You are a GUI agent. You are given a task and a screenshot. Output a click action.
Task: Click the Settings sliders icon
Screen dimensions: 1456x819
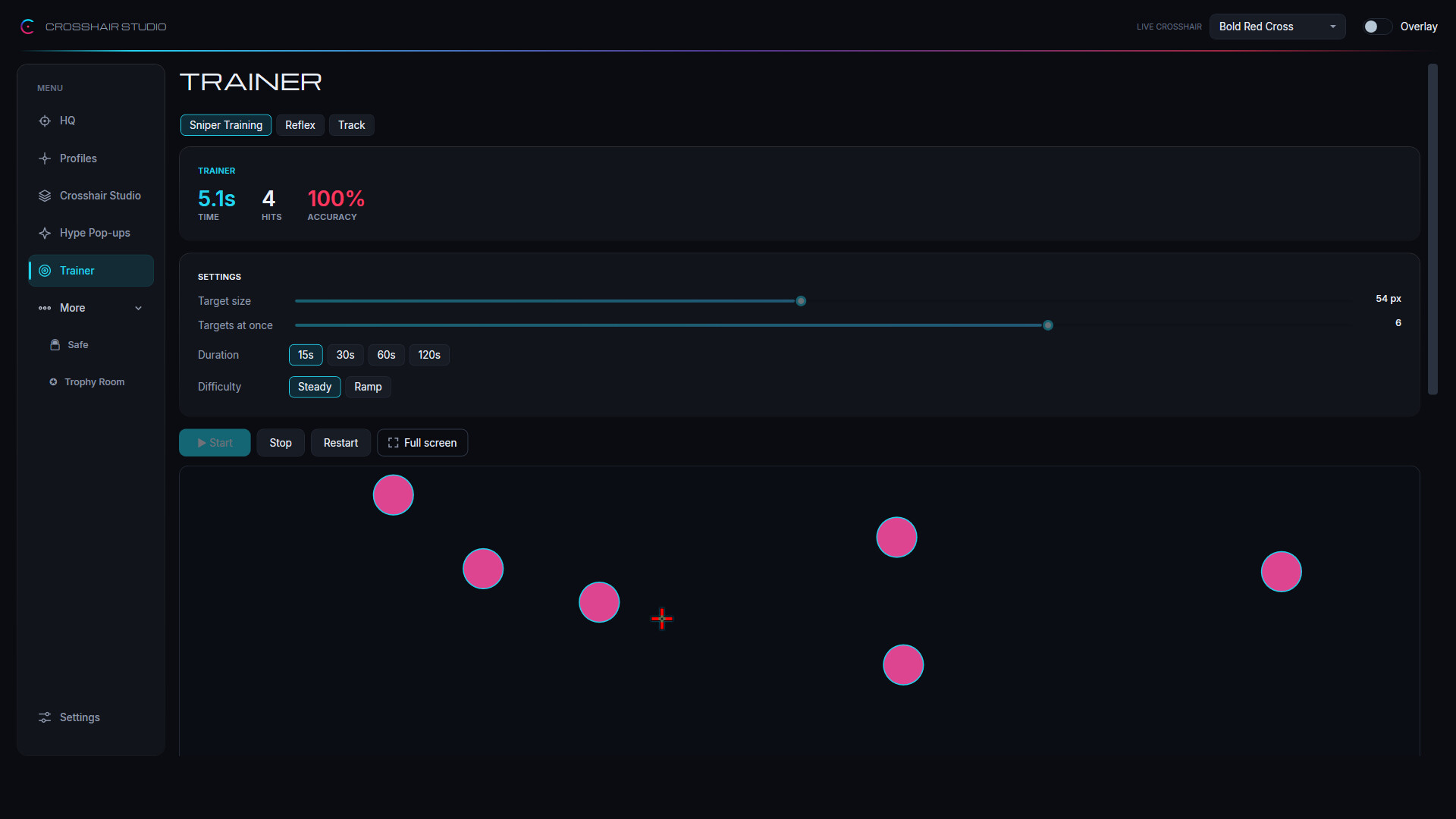pos(45,717)
